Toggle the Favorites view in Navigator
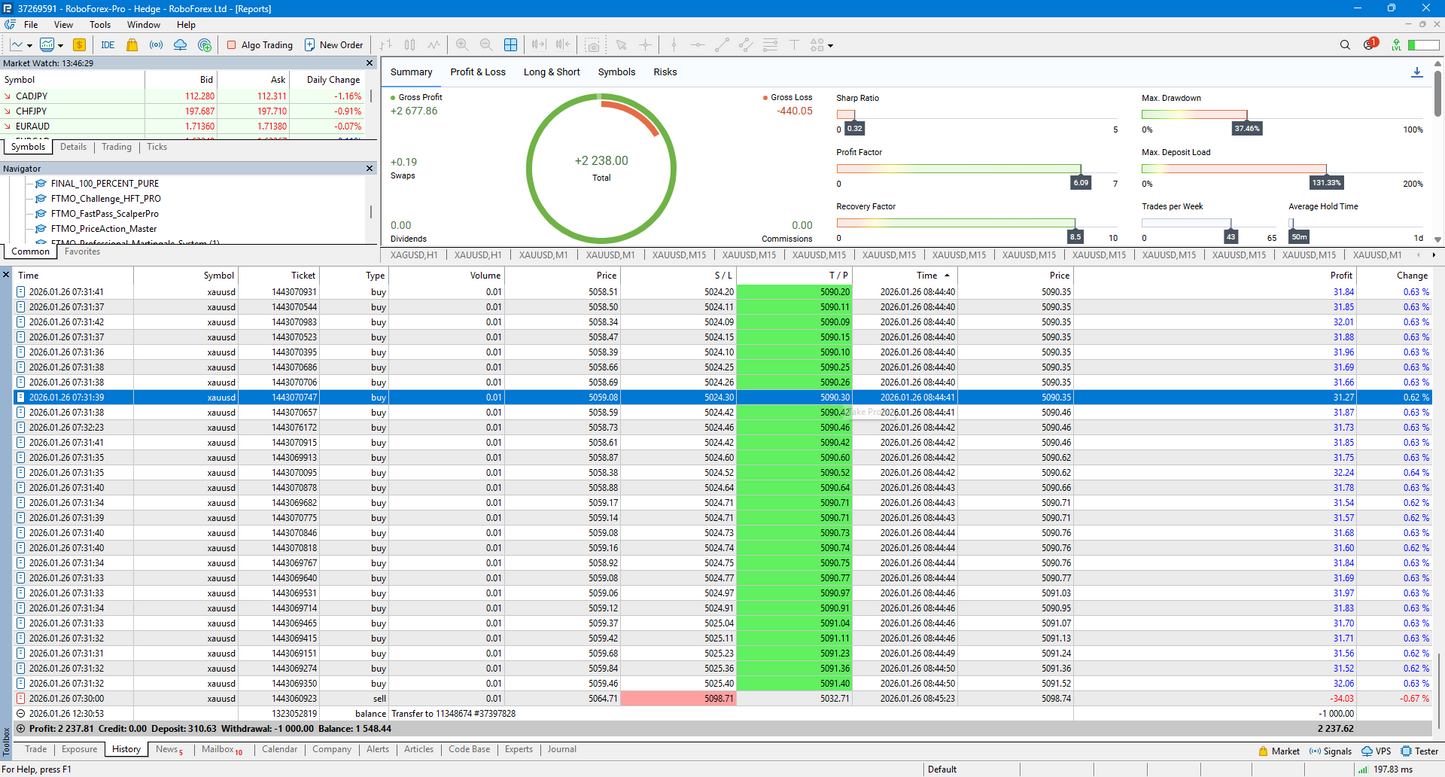The width and height of the screenshot is (1445, 777). coord(82,251)
